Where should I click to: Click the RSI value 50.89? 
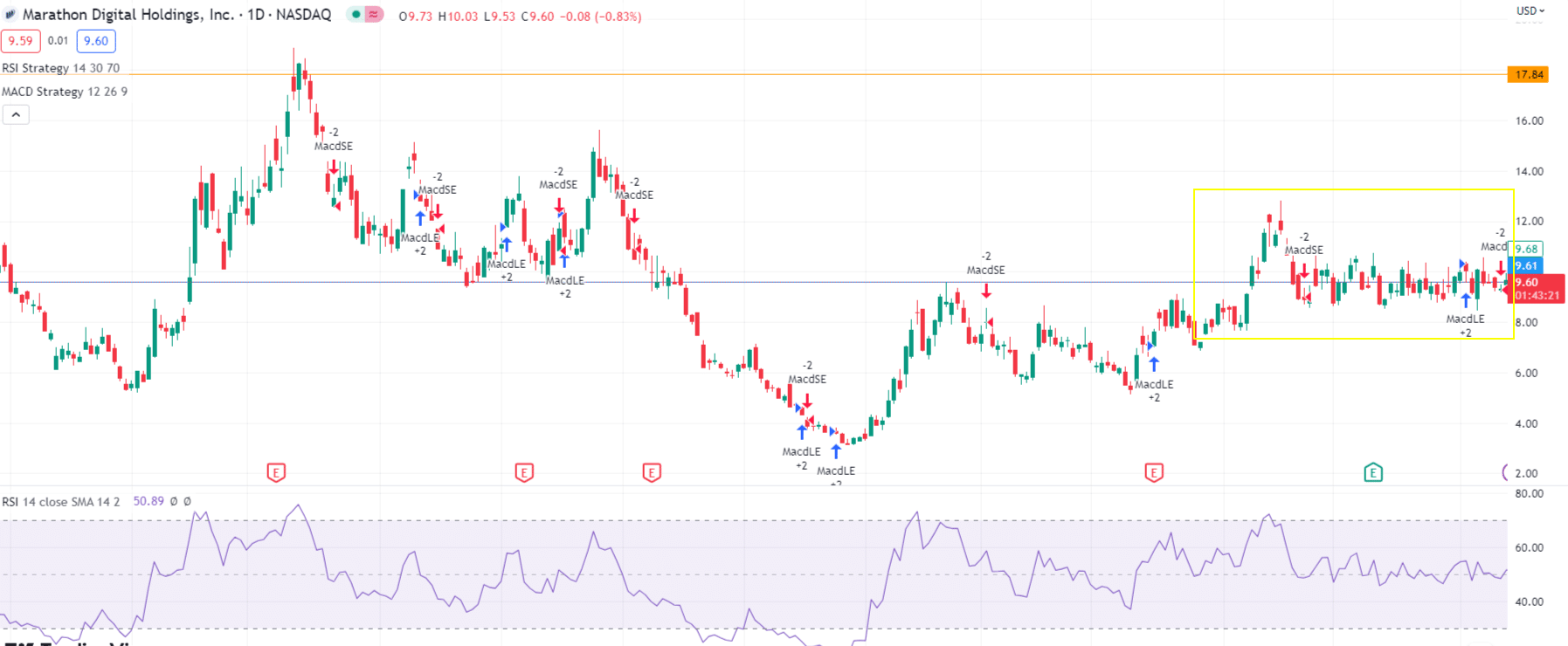pyautogui.click(x=149, y=502)
